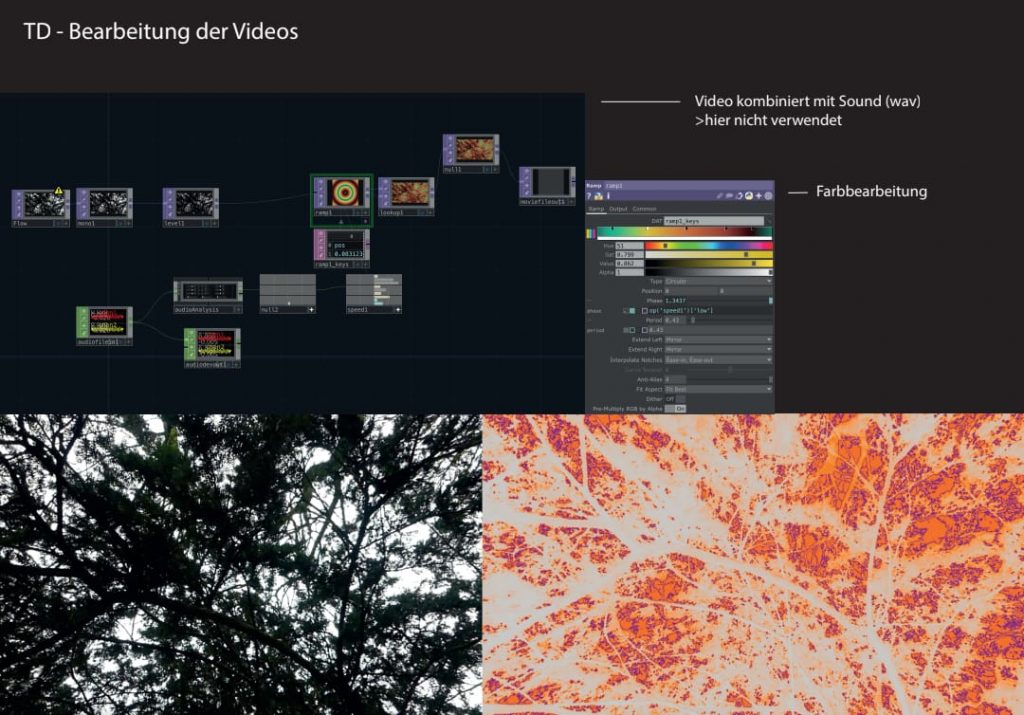Click the plus viewer icon on speed1 node
Image resolution: width=1024 pixels, height=715 pixels.
(397, 310)
